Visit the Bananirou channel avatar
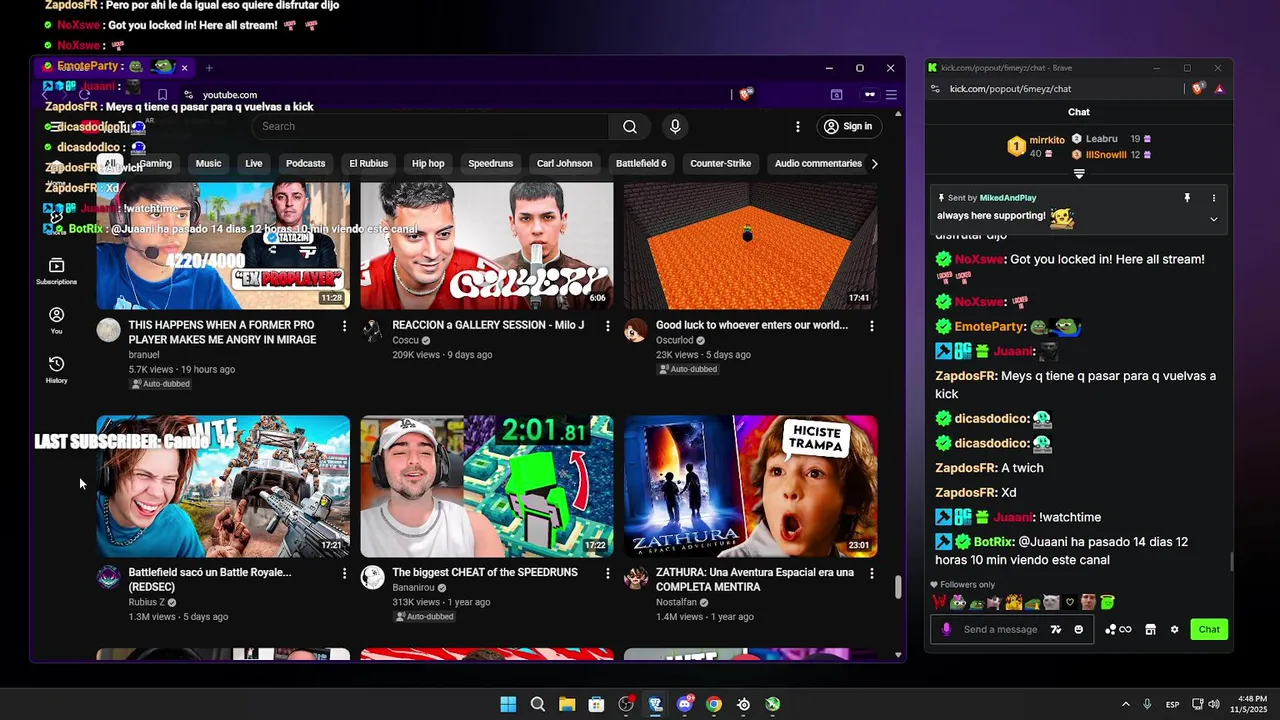Screen dimensions: 1280x720 click(372, 577)
